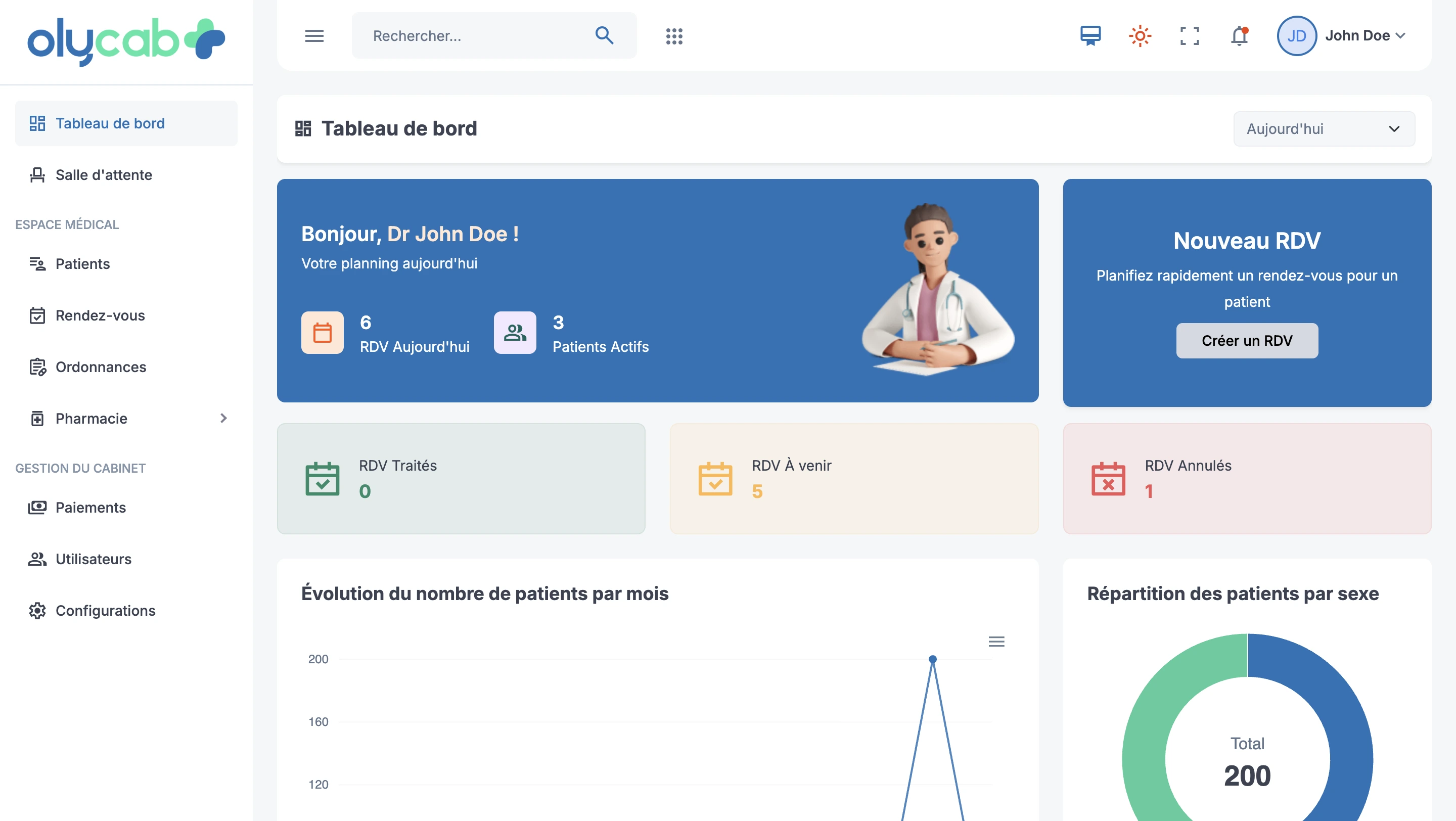Open the apps grid menu
The image size is (1456, 821).
click(x=674, y=35)
